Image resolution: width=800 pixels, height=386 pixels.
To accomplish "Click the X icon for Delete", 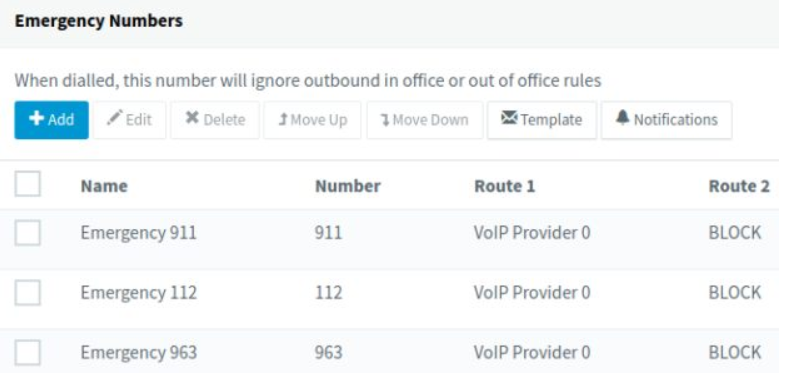I will [x=192, y=118].
